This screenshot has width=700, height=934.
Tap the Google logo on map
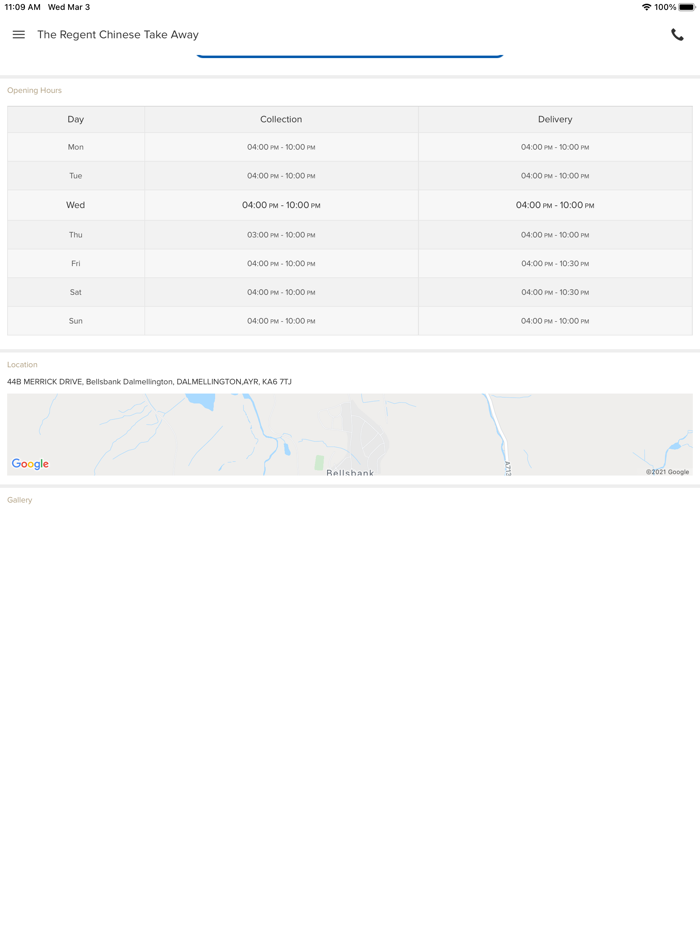[x=30, y=464]
